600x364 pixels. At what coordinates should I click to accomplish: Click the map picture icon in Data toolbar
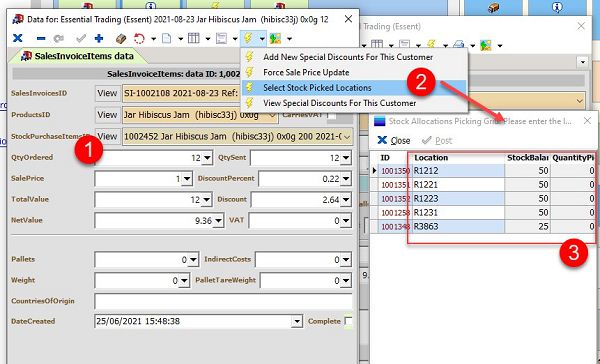pos(276,38)
